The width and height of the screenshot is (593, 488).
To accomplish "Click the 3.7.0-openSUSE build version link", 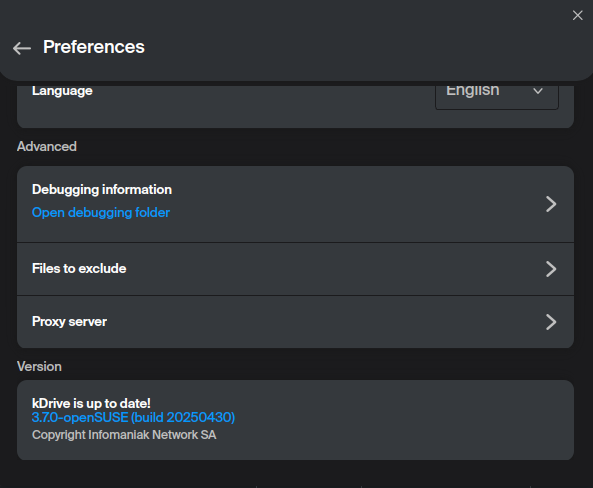I will (x=133, y=417).
